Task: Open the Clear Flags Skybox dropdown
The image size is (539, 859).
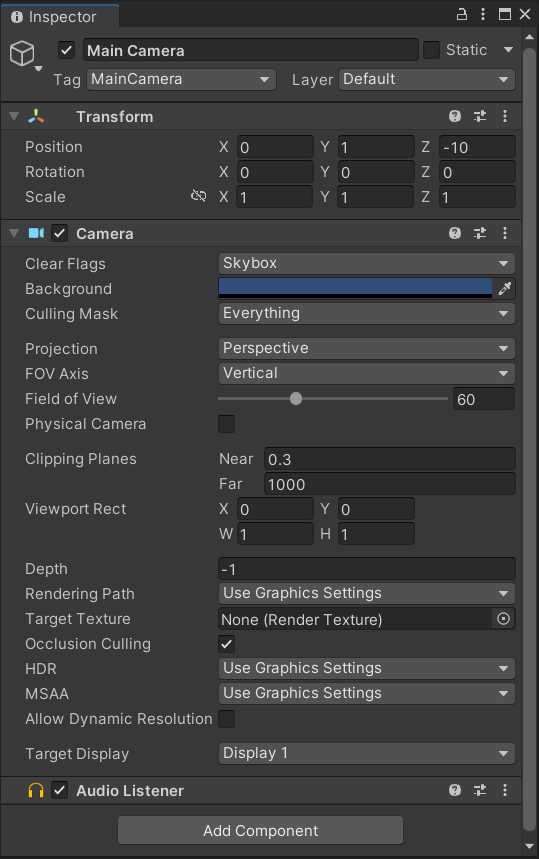Action: point(366,264)
